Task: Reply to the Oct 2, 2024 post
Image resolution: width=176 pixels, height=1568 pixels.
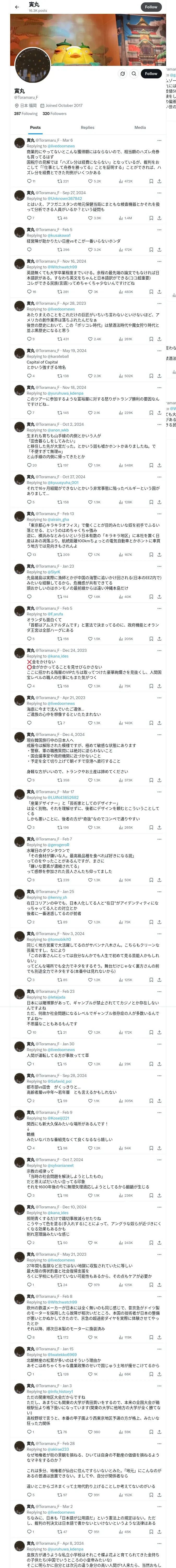Action: 28,465
